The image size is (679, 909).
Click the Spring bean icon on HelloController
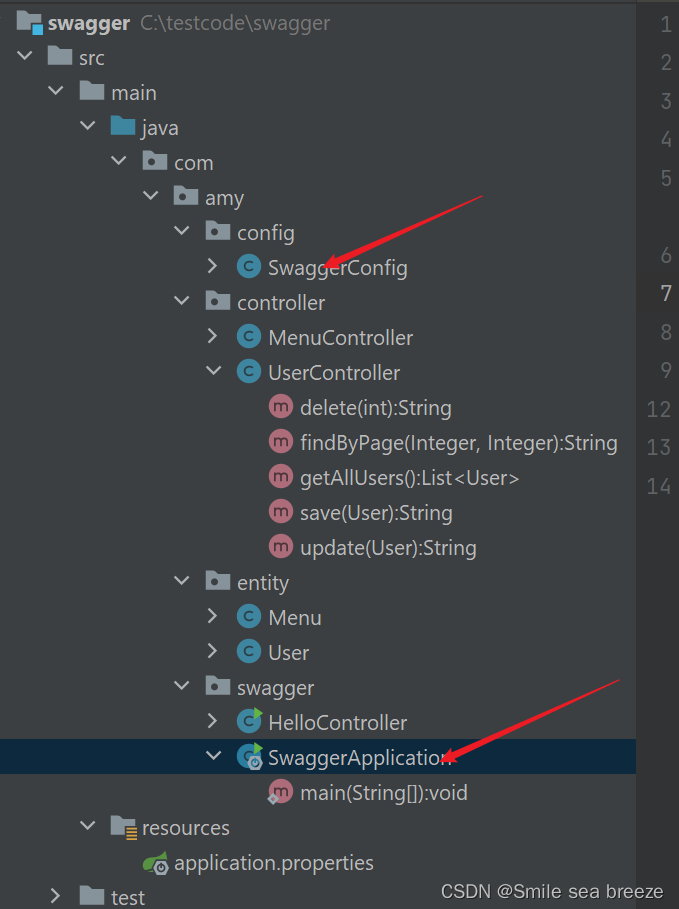tap(249, 722)
